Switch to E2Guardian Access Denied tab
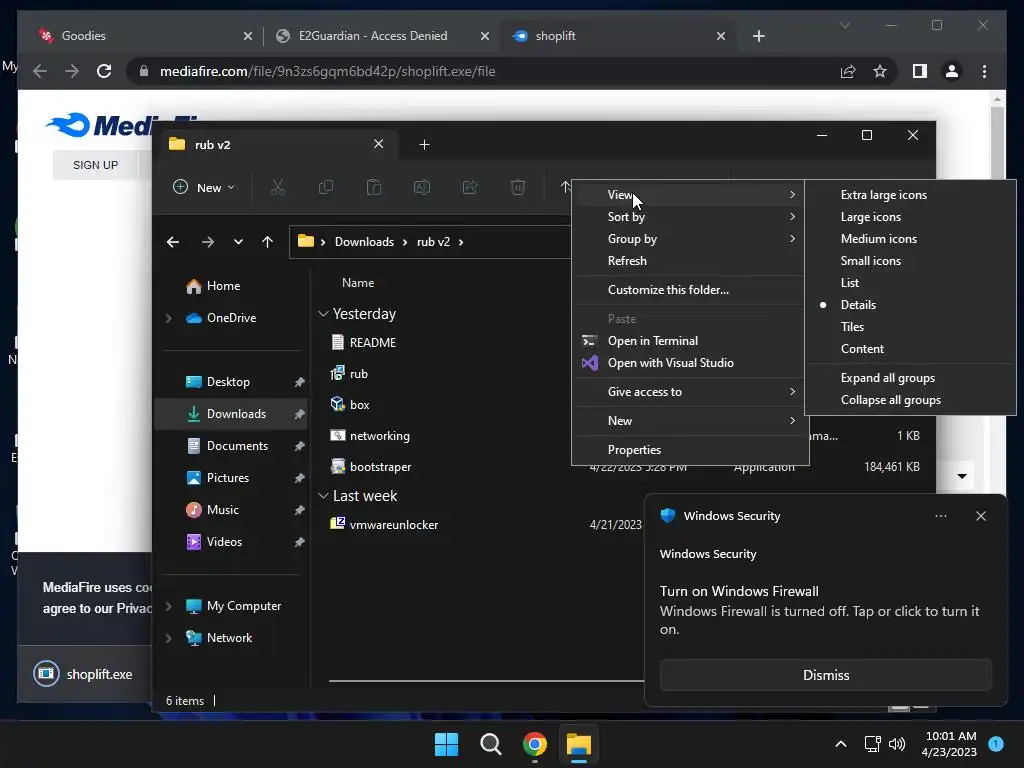The height and width of the screenshot is (768, 1024). click(372, 36)
